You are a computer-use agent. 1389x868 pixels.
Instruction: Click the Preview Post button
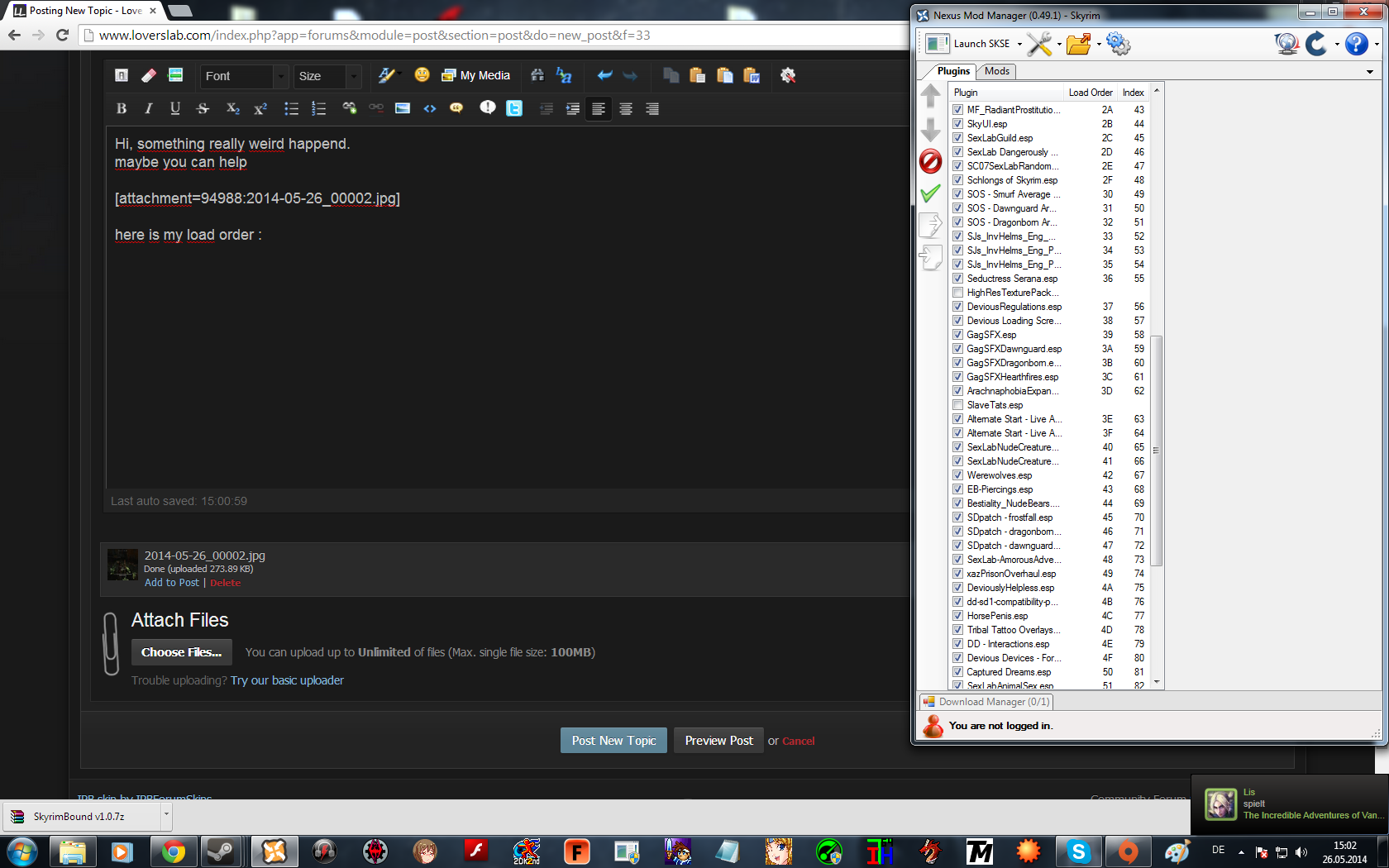point(718,741)
